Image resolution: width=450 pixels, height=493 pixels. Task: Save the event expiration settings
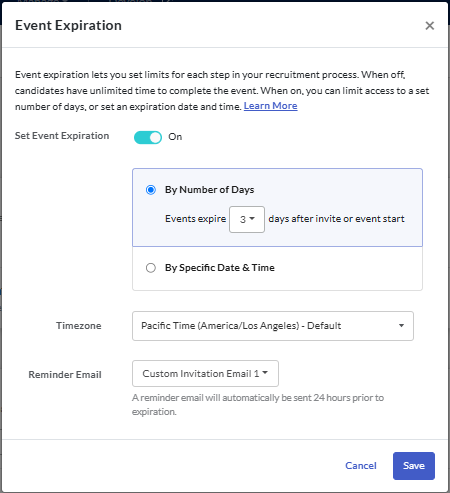[x=414, y=466]
